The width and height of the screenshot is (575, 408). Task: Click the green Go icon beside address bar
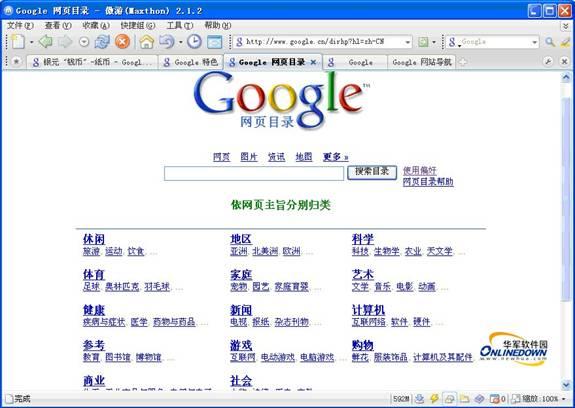pyautogui.click(x=423, y=42)
